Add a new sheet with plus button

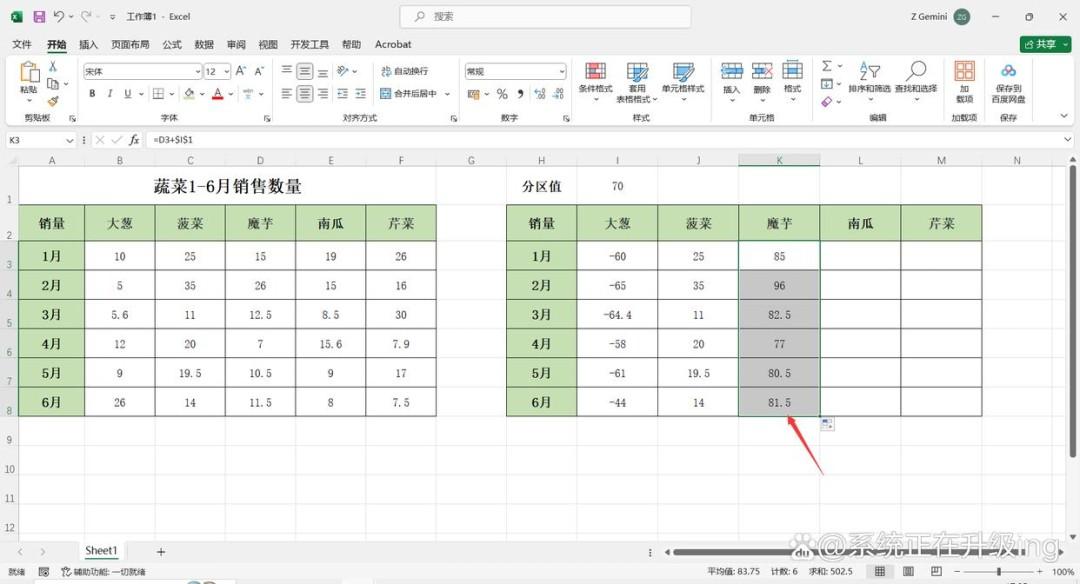click(x=160, y=552)
